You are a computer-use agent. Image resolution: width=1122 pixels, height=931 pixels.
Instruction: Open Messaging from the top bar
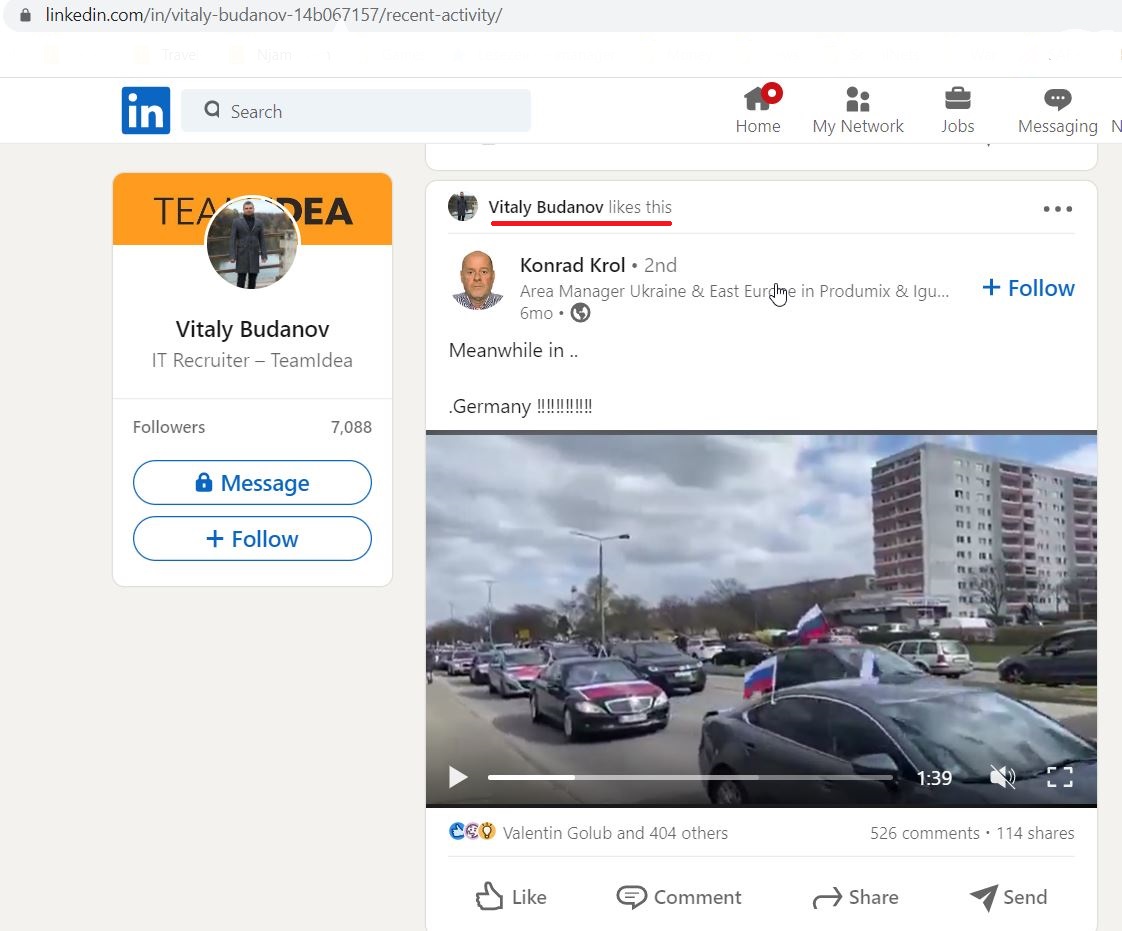pyautogui.click(x=1058, y=109)
